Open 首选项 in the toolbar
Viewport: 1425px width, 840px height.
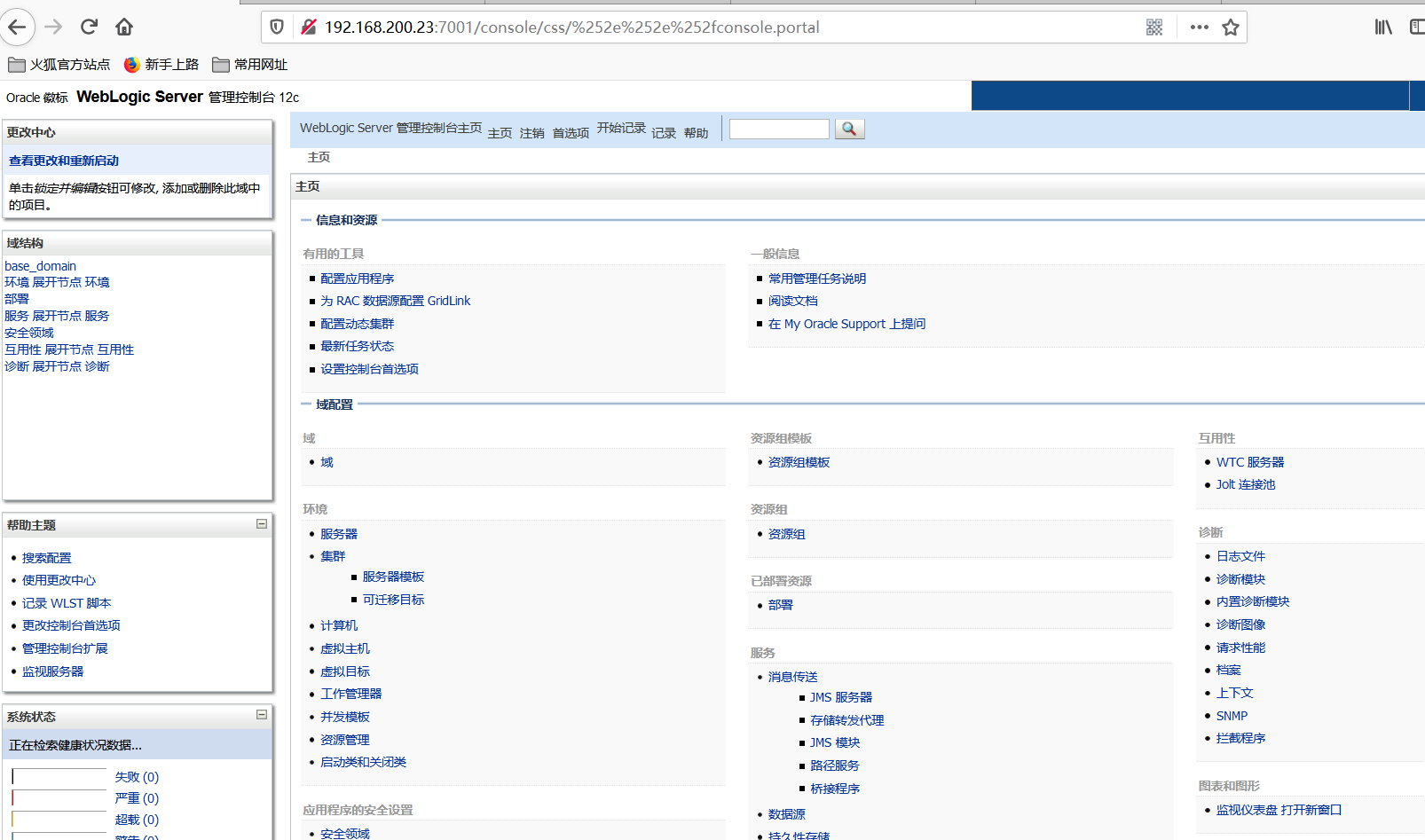571,133
